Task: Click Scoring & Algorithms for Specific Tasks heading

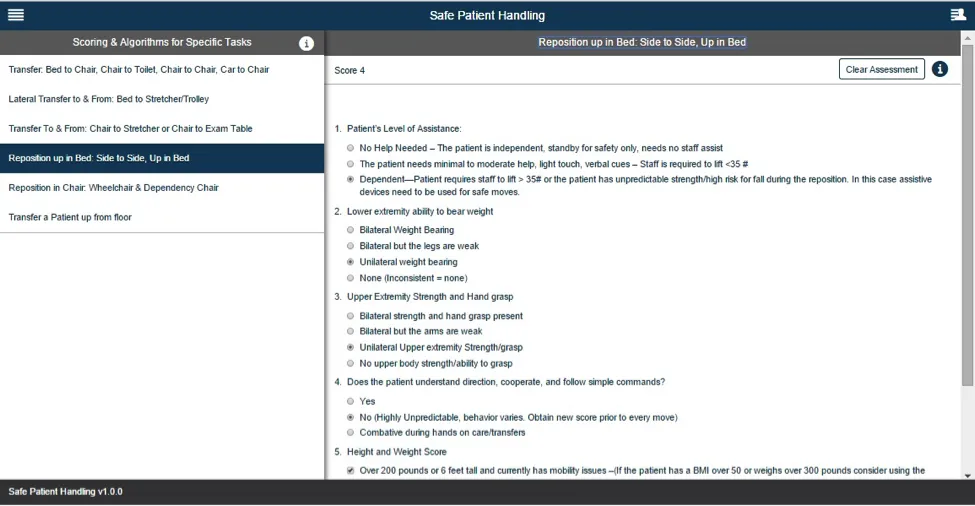Action: (x=162, y=42)
